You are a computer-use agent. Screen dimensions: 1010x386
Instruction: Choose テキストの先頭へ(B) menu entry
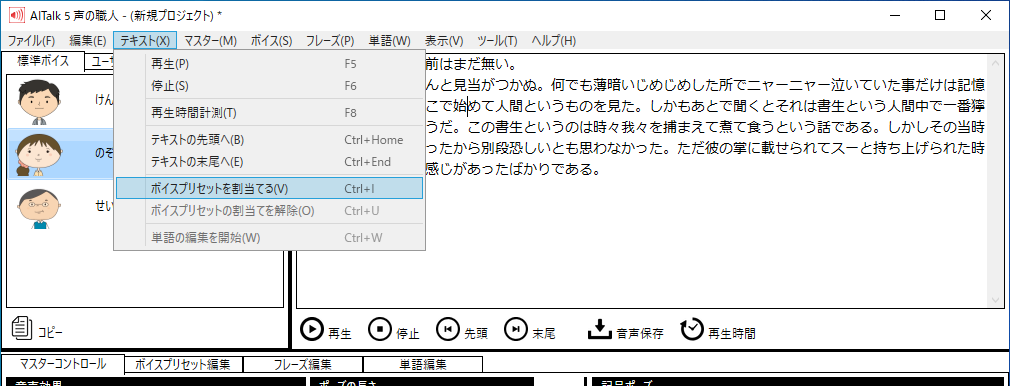[269, 140]
